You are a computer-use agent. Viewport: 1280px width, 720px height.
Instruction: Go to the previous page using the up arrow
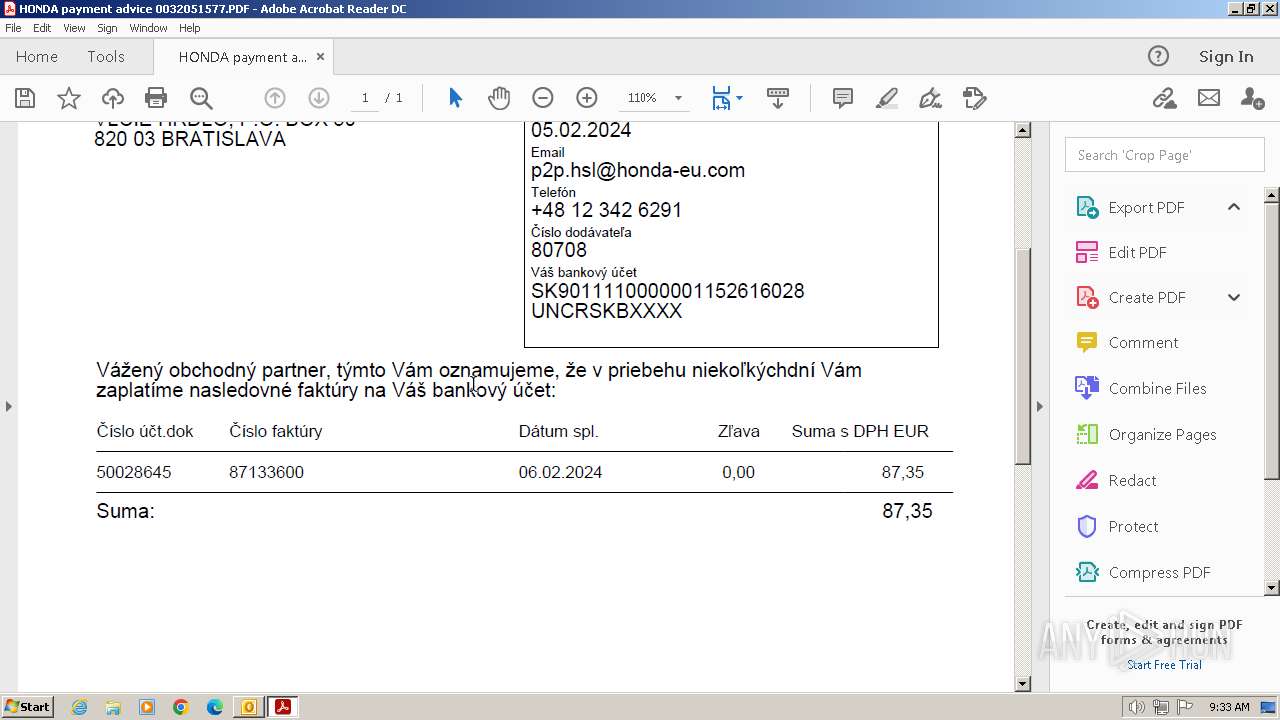pos(275,98)
